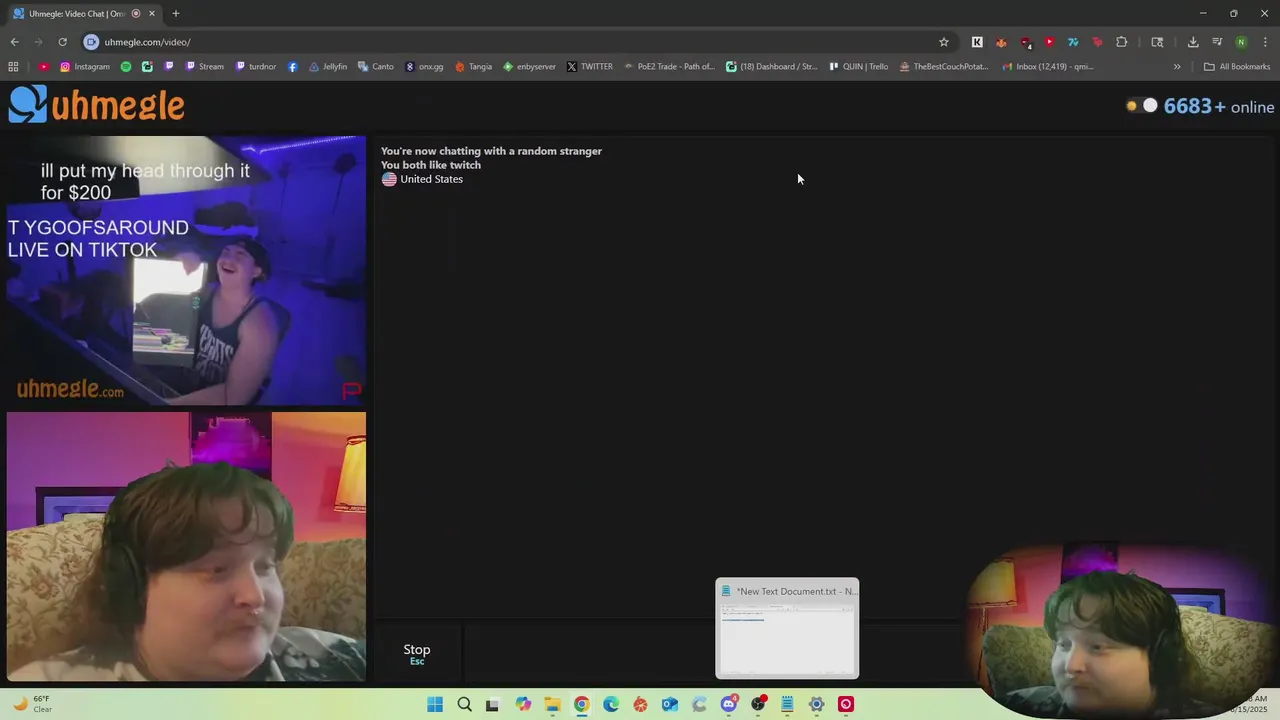Open the Windows Start menu
Image resolution: width=1280 pixels, height=720 pixels.
(x=435, y=705)
